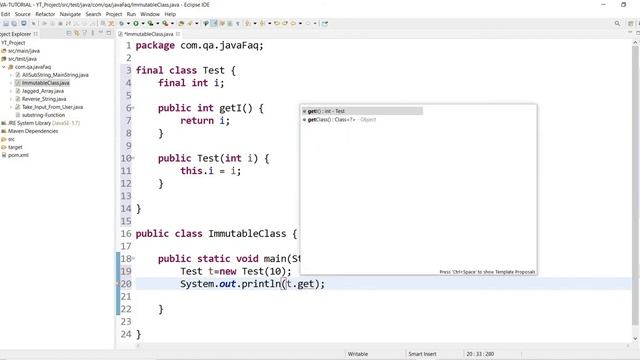
Task: Collapse the main method fold on line 18
Action: 133,259
